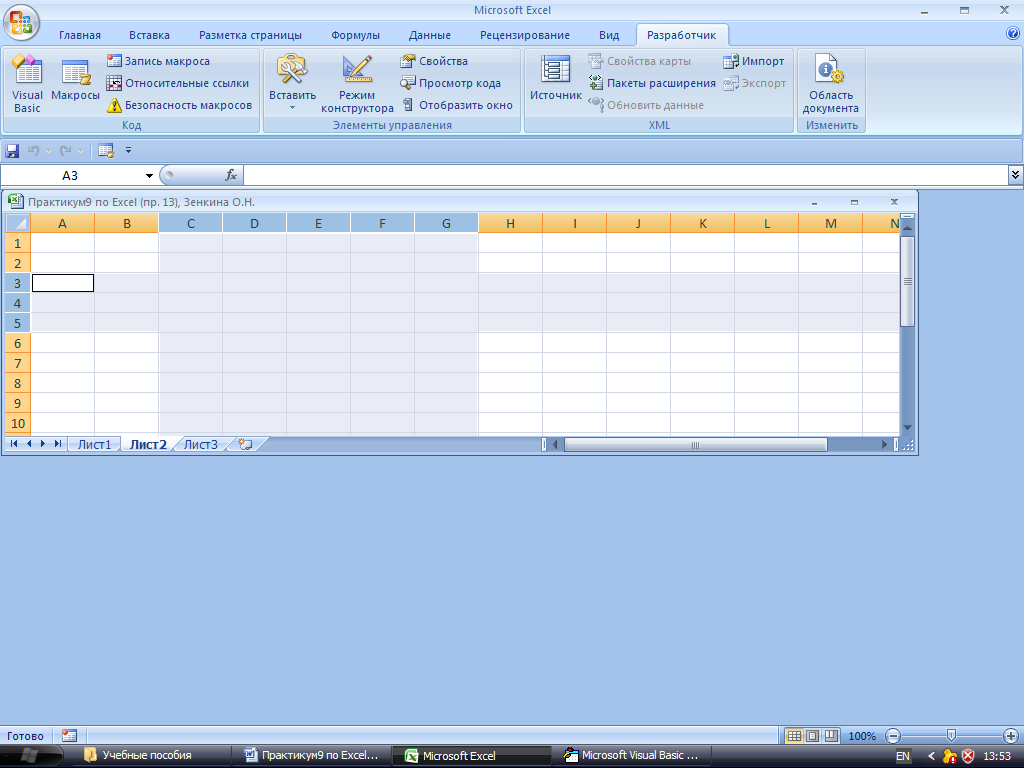The width and height of the screenshot is (1024, 768).
Task: Select the Лист1 sheet tab
Action: 94,445
